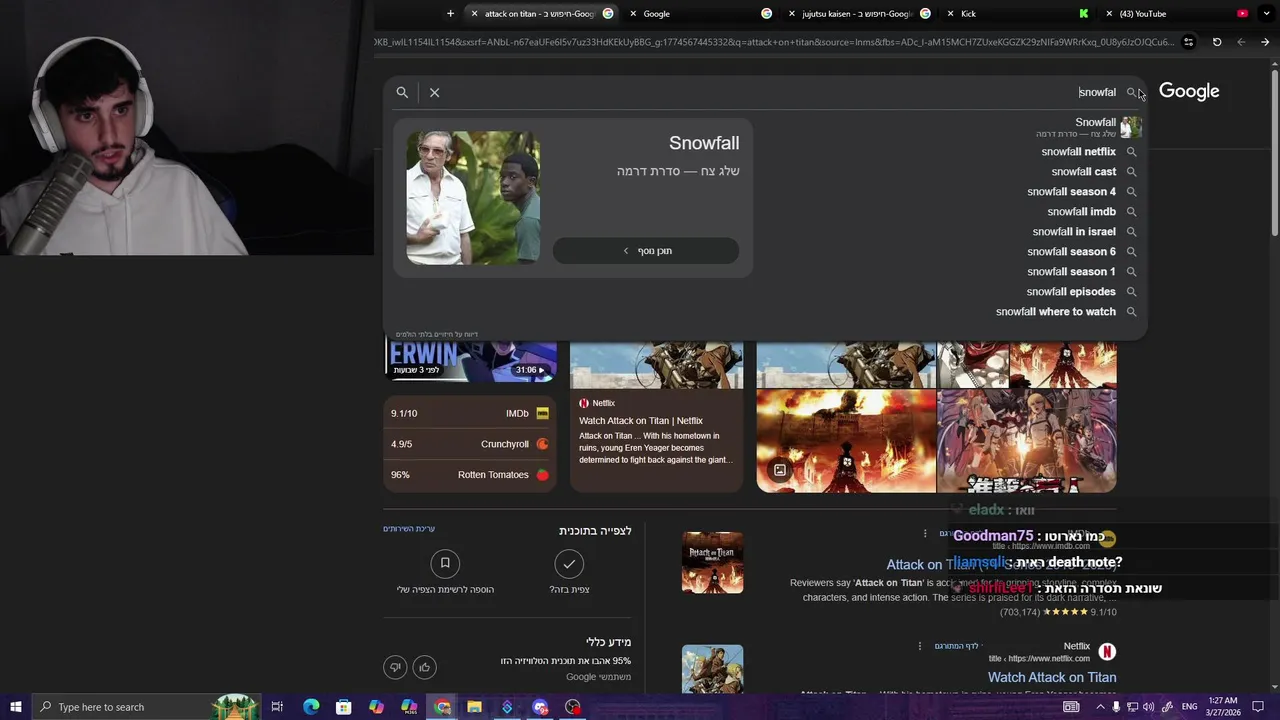Click the report inappropriate predictions link

pyautogui.click(x=436, y=334)
